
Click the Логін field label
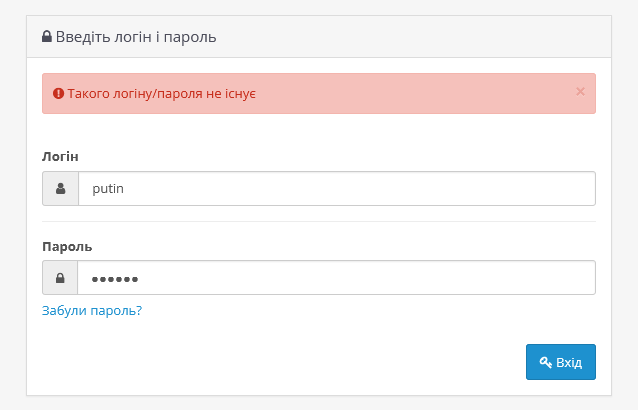pyautogui.click(x=60, y=157)
